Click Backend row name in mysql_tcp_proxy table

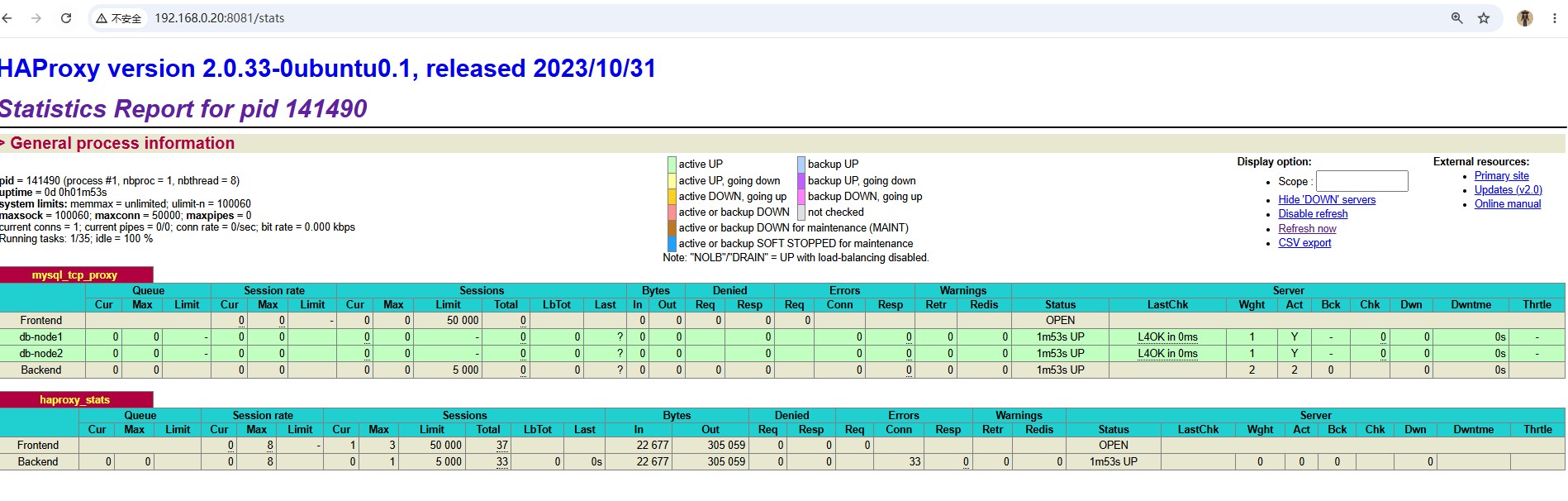tap(41, 370)
